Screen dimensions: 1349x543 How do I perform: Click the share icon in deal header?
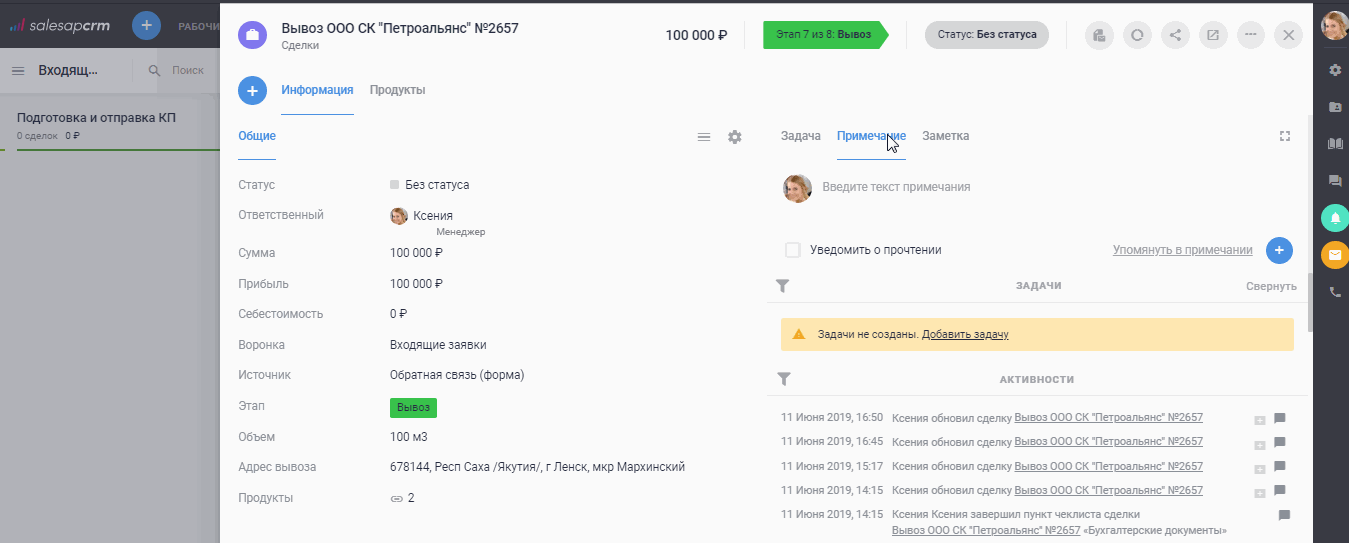click(1175, 36)
